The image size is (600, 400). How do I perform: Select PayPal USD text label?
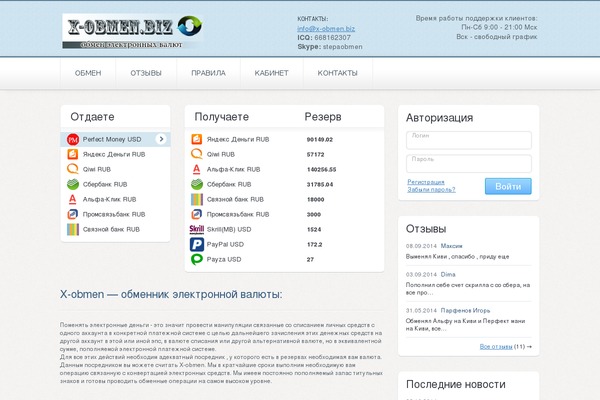click(x=225, y=244)
